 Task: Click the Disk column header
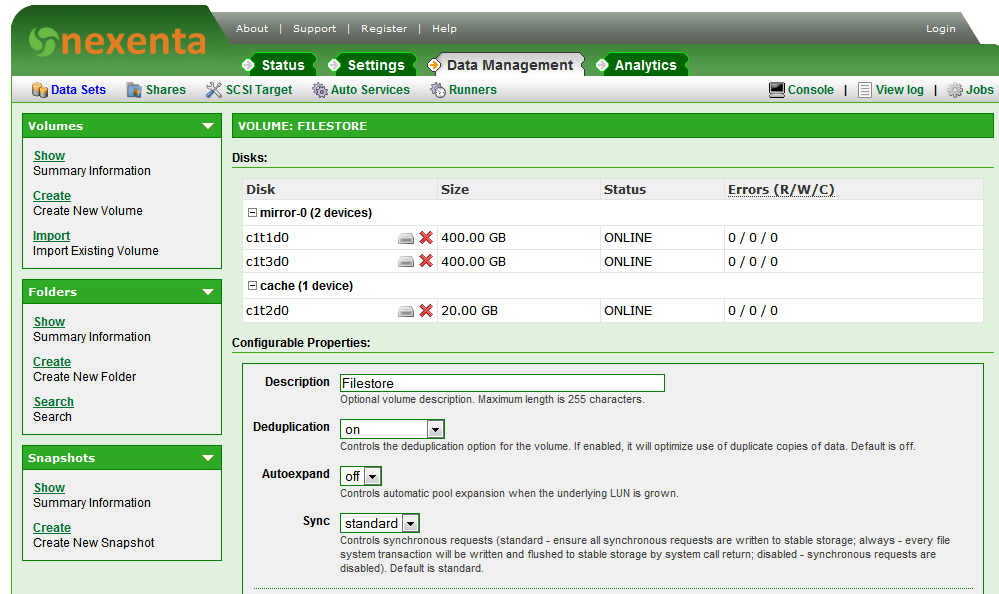261,190
